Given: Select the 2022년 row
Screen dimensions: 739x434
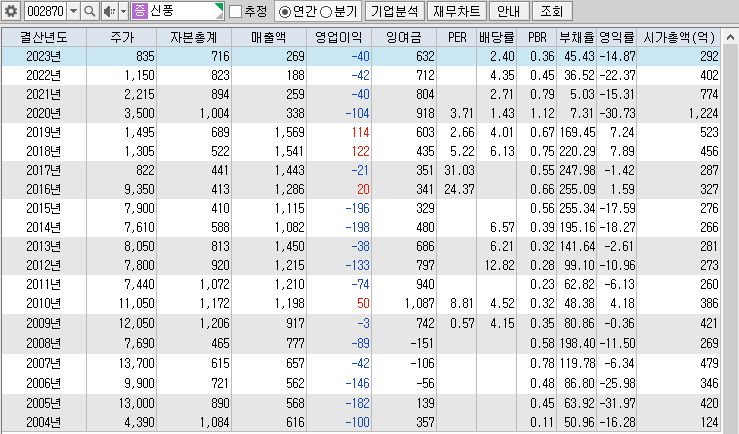Looking at the screenshot, I should tap(361, 75).
